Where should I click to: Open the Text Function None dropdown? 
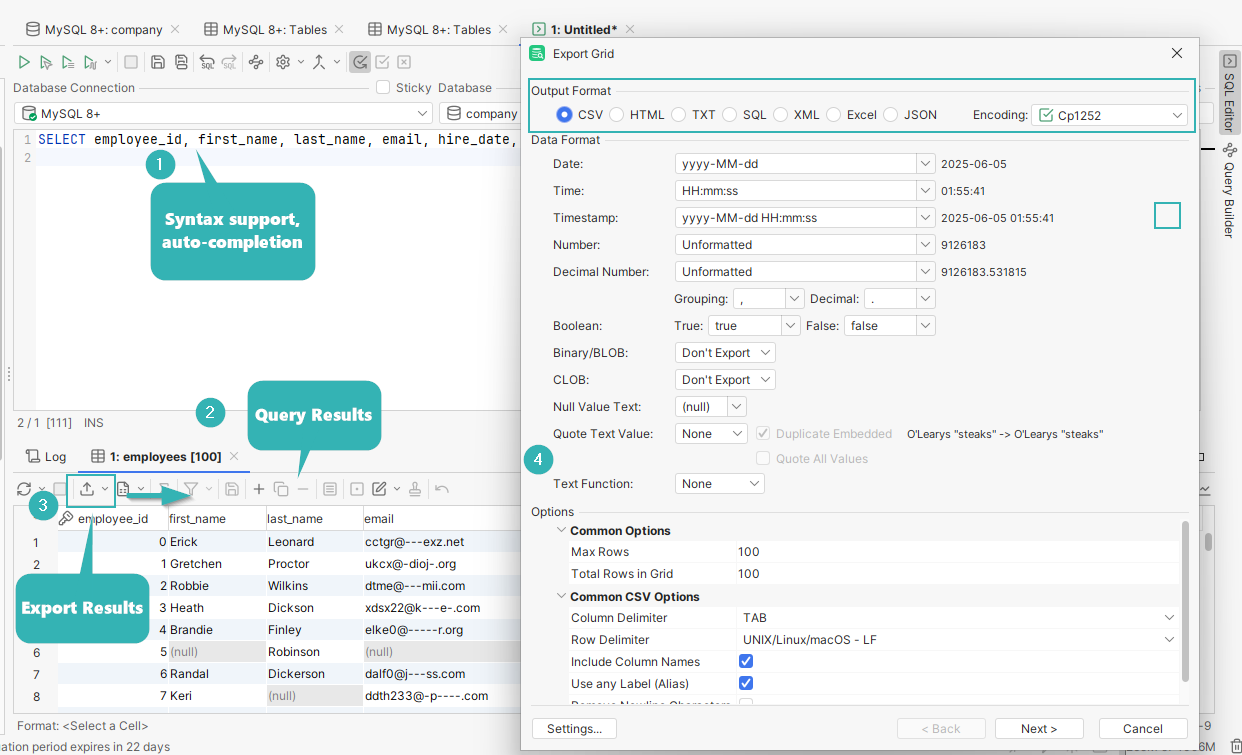pyautogui.click(x=720, y=484)
